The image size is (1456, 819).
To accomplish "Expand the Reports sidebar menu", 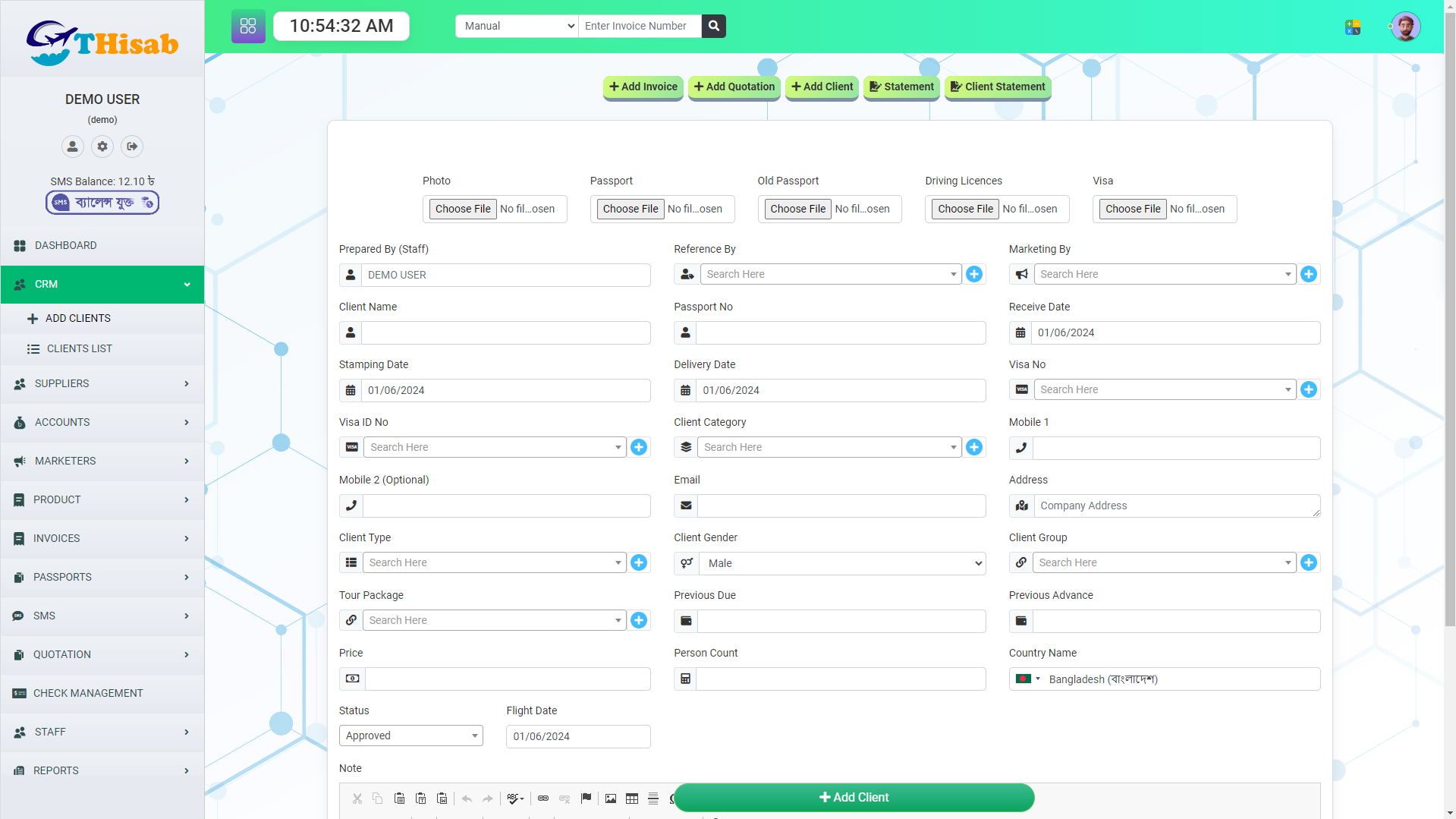I will click(x=102, y=770).
